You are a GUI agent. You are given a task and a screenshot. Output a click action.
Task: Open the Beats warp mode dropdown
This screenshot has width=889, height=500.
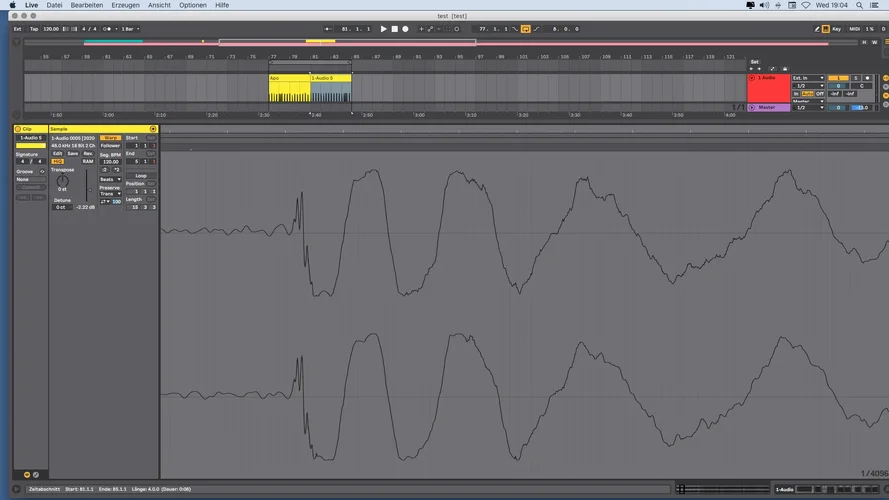coord(111,179)
